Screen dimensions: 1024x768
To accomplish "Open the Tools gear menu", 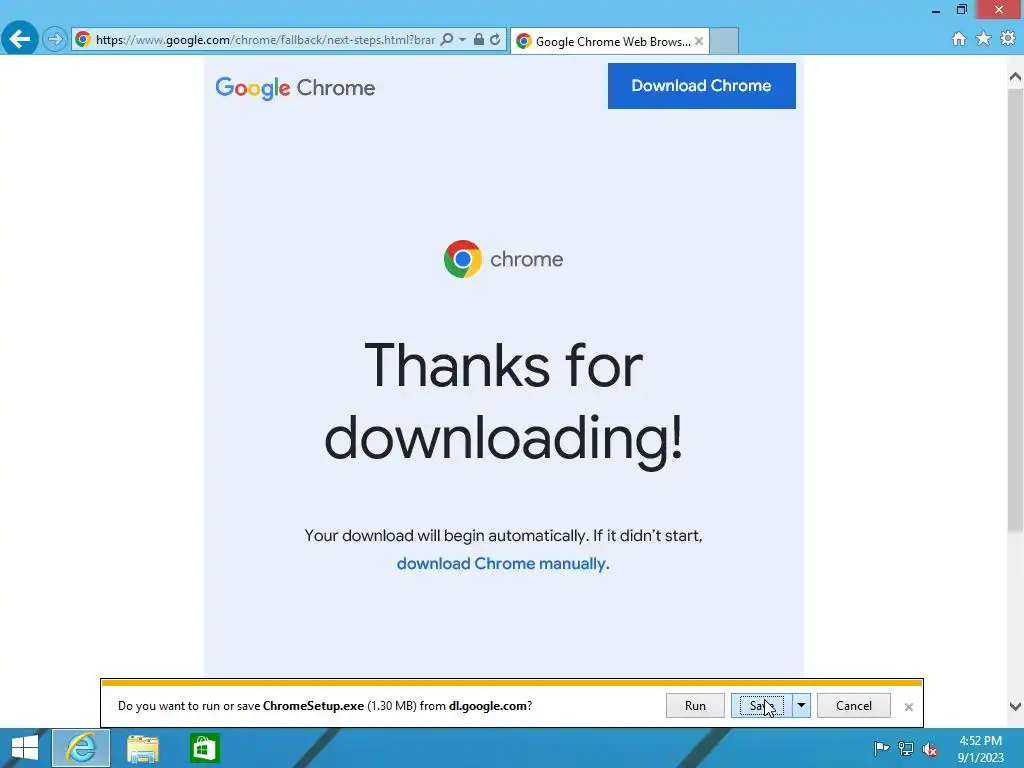I will coord(1008,39).
